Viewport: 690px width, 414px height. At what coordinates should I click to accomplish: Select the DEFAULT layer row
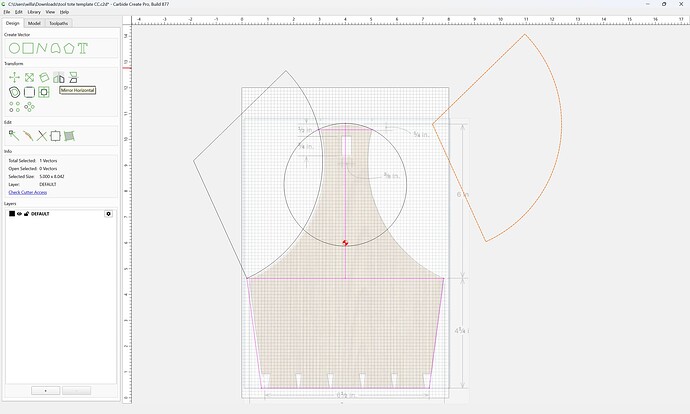61,214
